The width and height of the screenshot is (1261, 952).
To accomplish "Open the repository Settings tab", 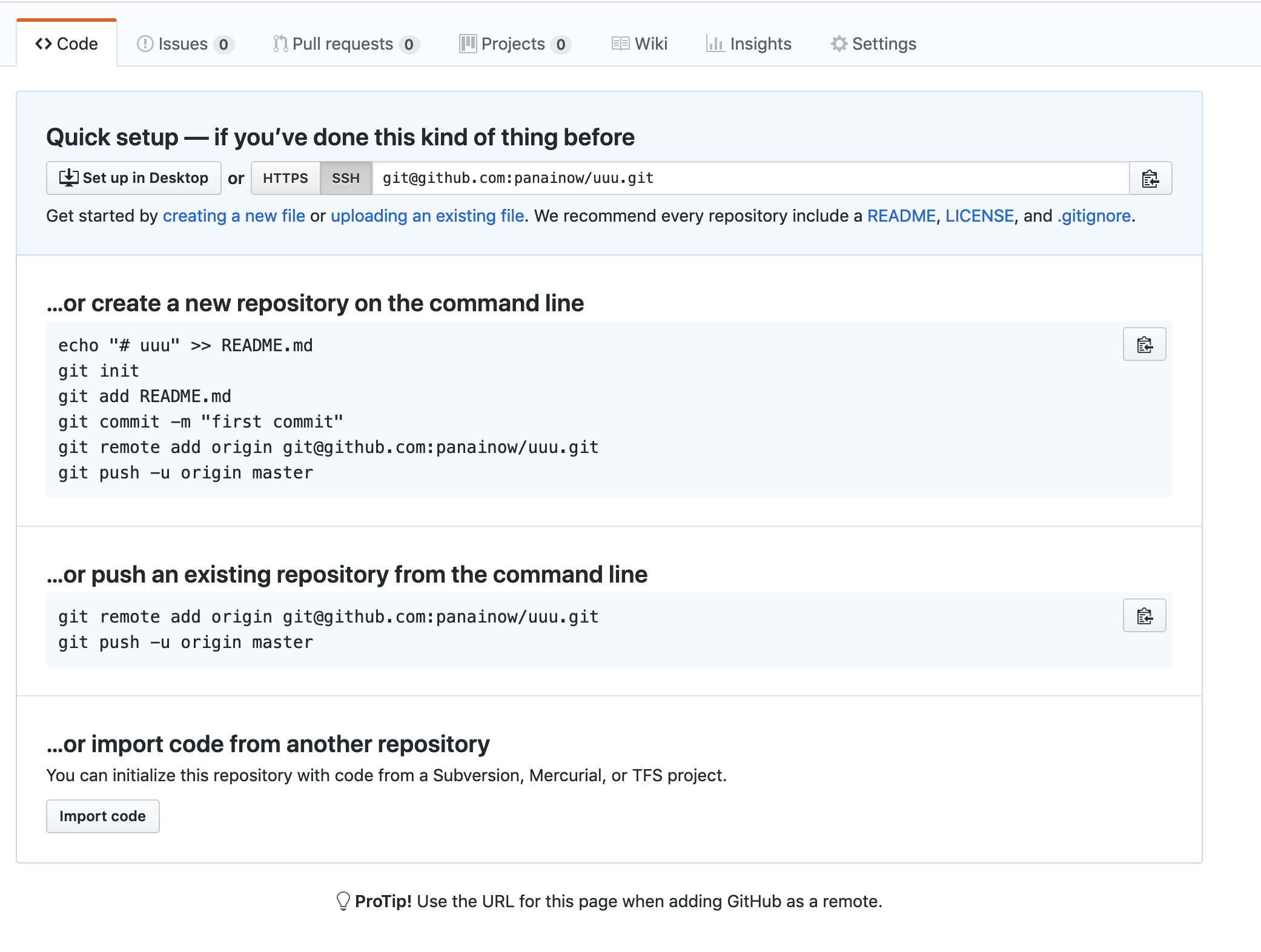I will 873,44.
